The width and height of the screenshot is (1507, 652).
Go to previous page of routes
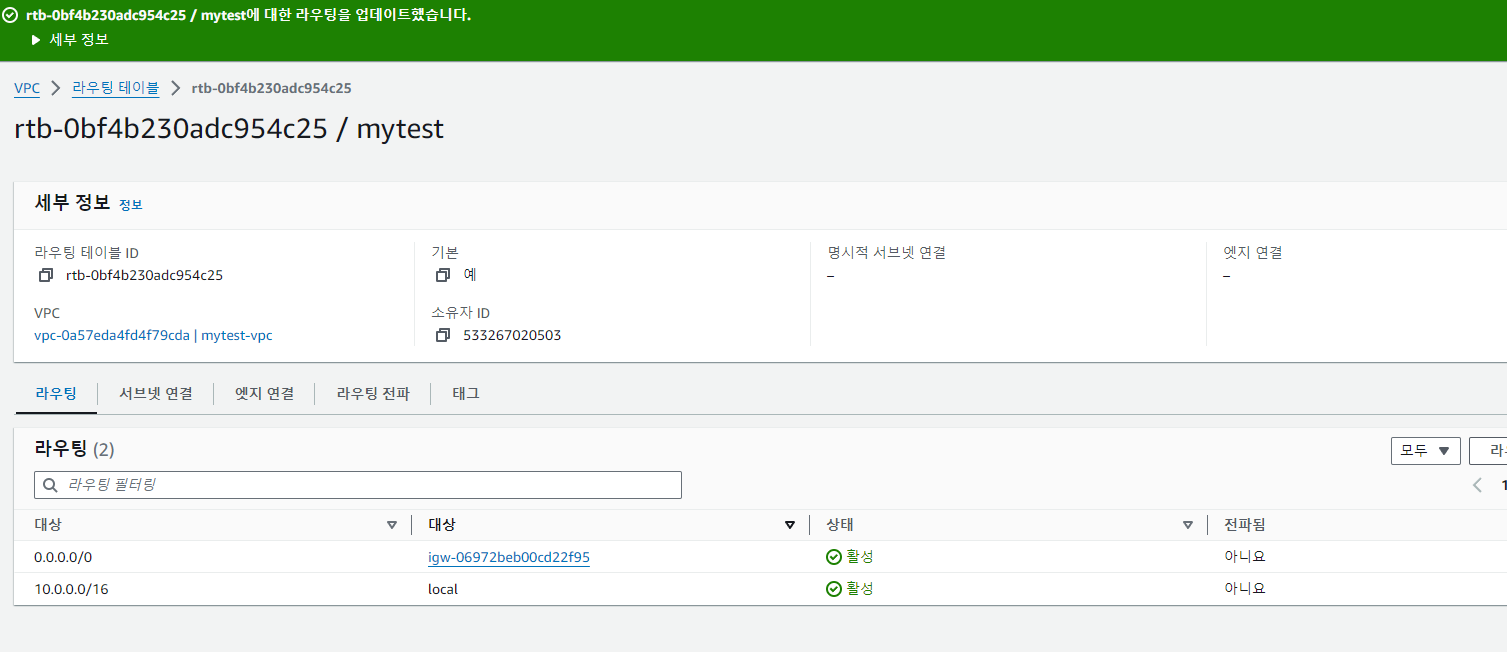tap(1477, 485)
